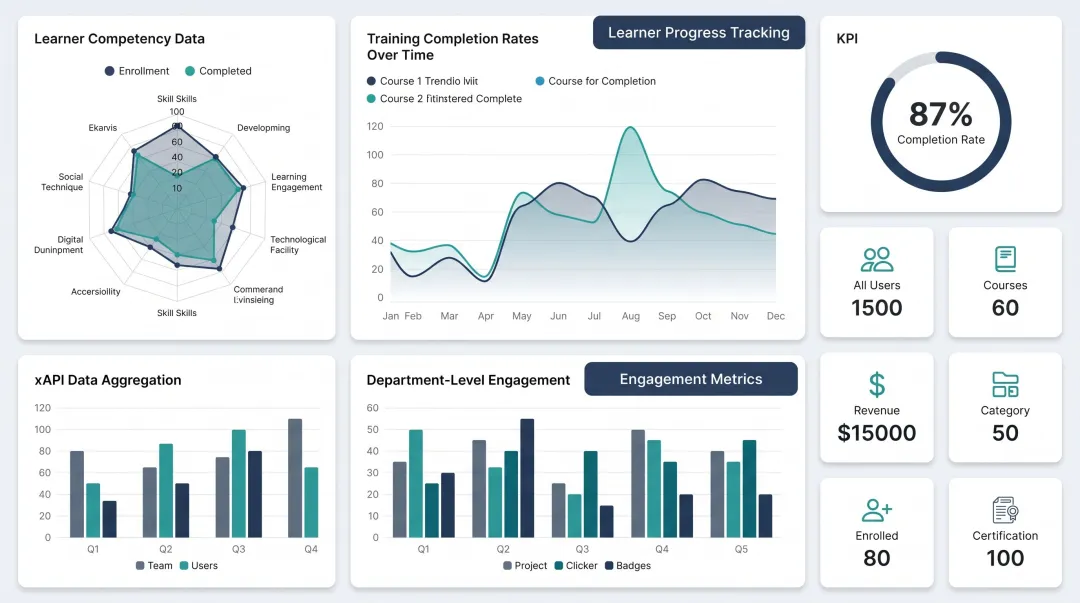Toggle the Project legend swatch
The height and width of the screenshot is (603, 1080).
click(x=508, y=566)
